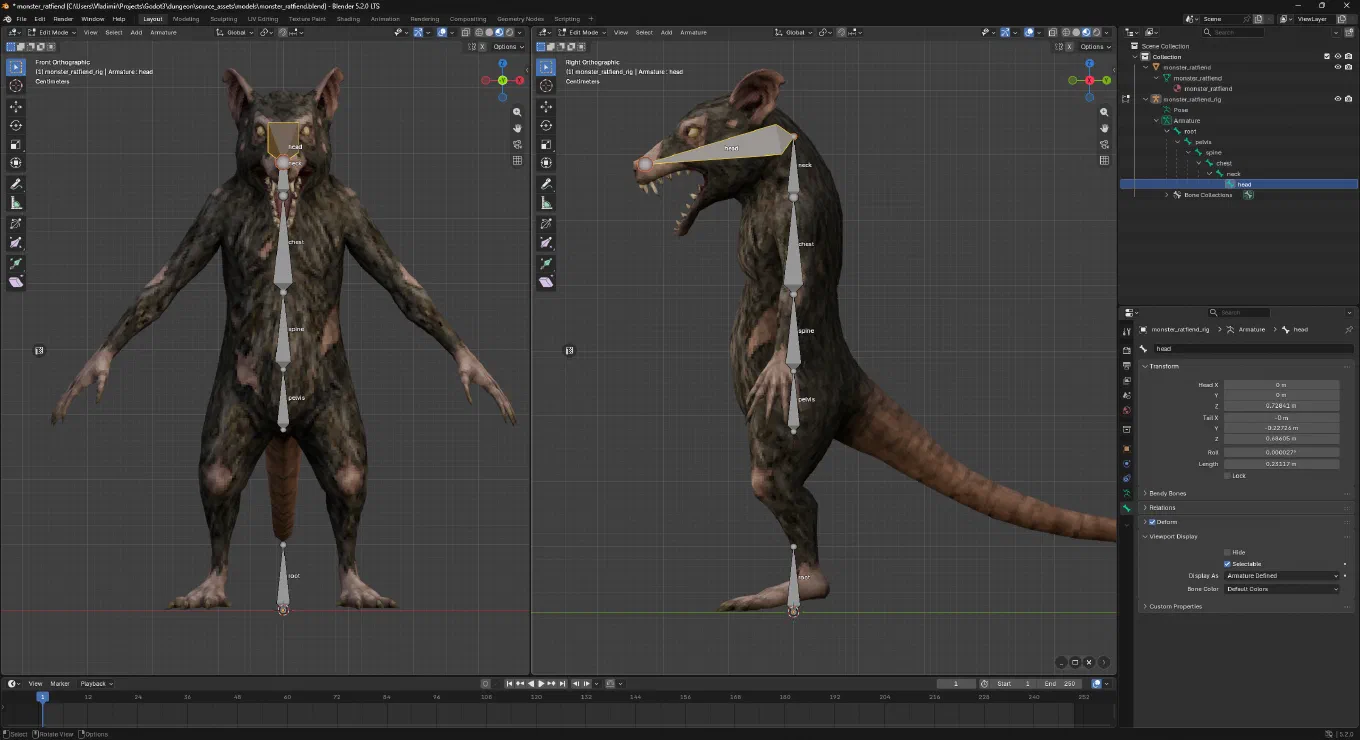Hide monster_ratfiend_rig with its eye icon
This screenshot has height=740, width=1360.
click(x=1337, y=99)
